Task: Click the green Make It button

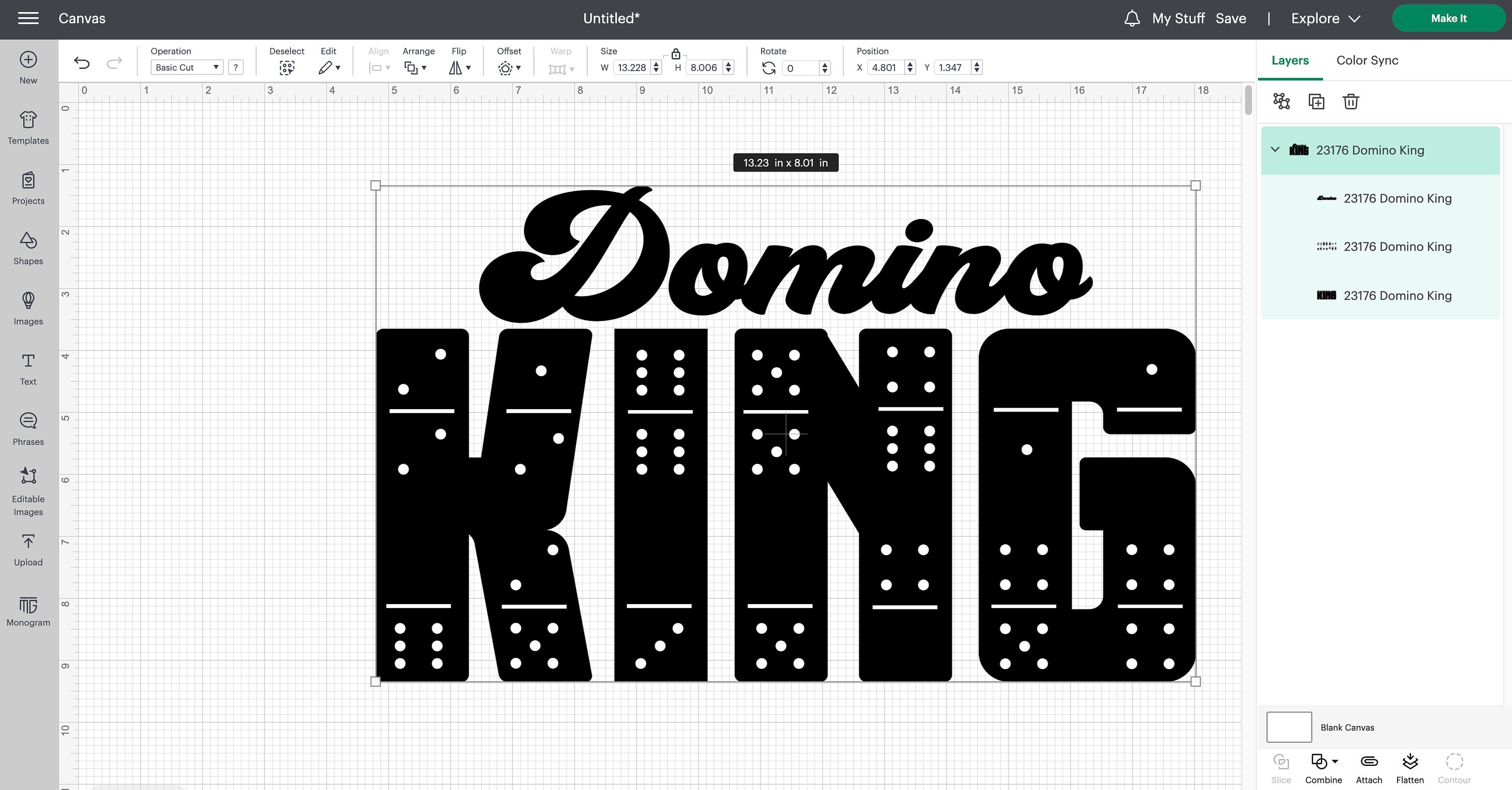Action: (1448, 18)
